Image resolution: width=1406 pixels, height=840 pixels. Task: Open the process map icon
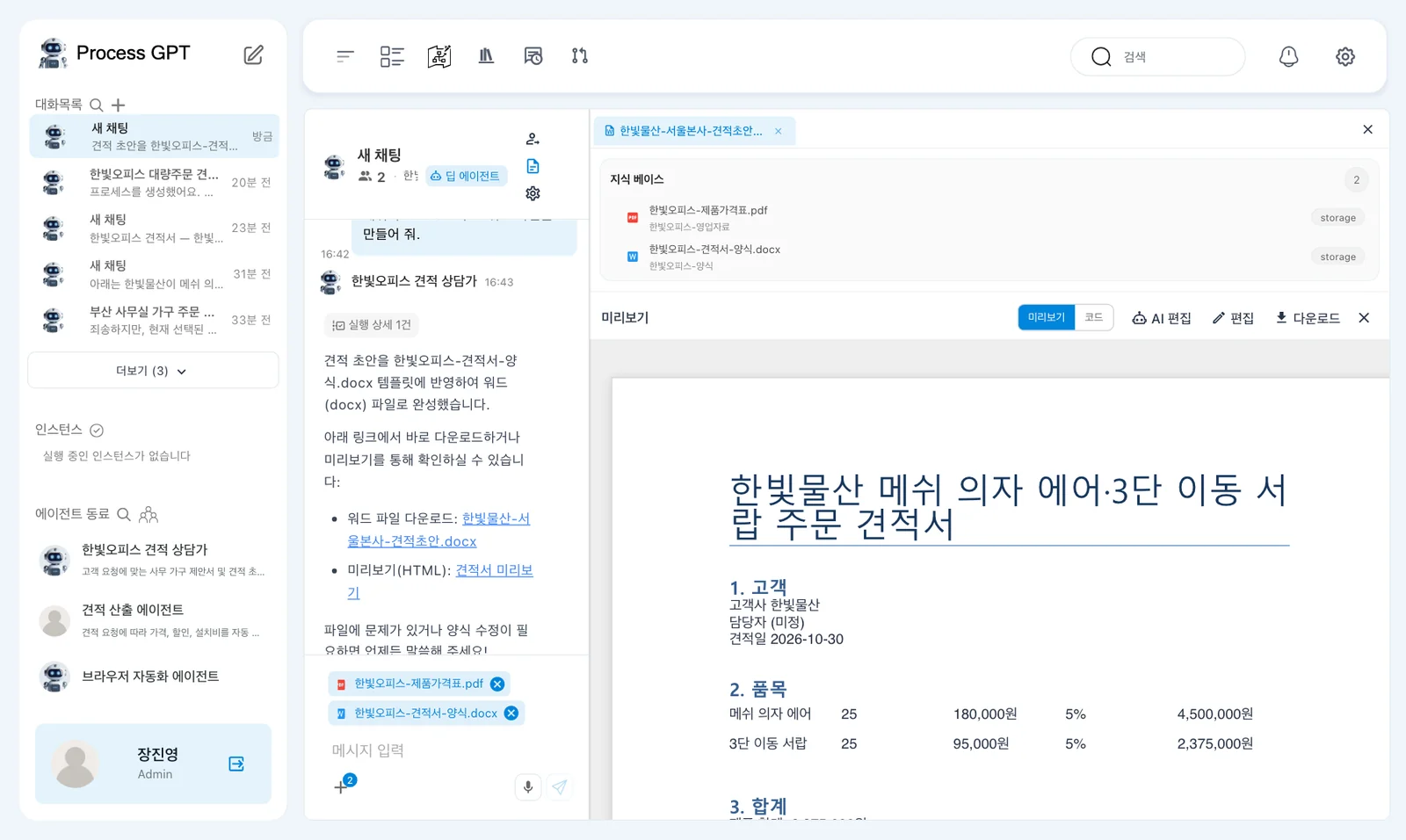pos(439,56)
